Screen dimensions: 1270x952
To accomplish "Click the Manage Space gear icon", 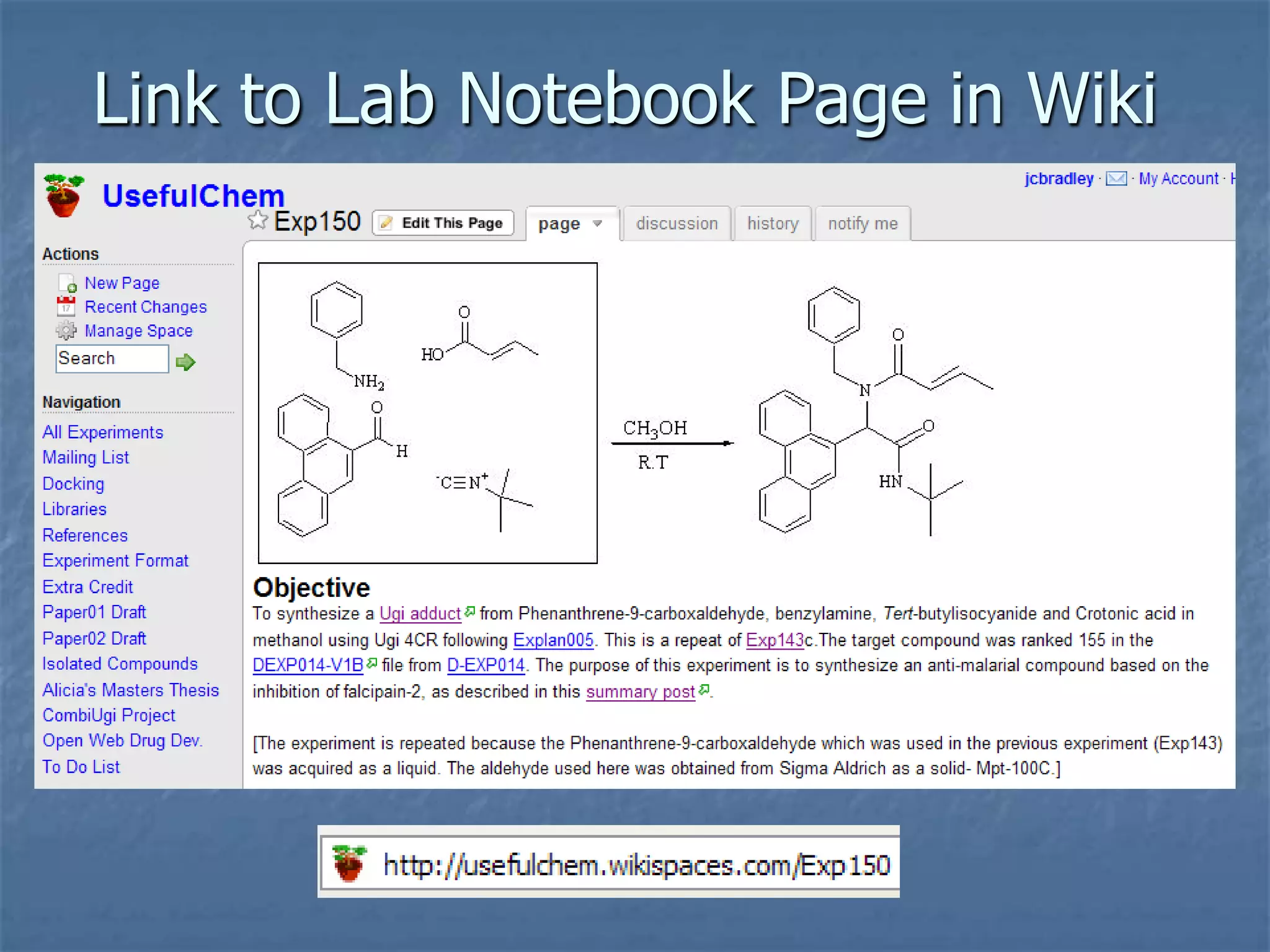I will click(66, 330).
